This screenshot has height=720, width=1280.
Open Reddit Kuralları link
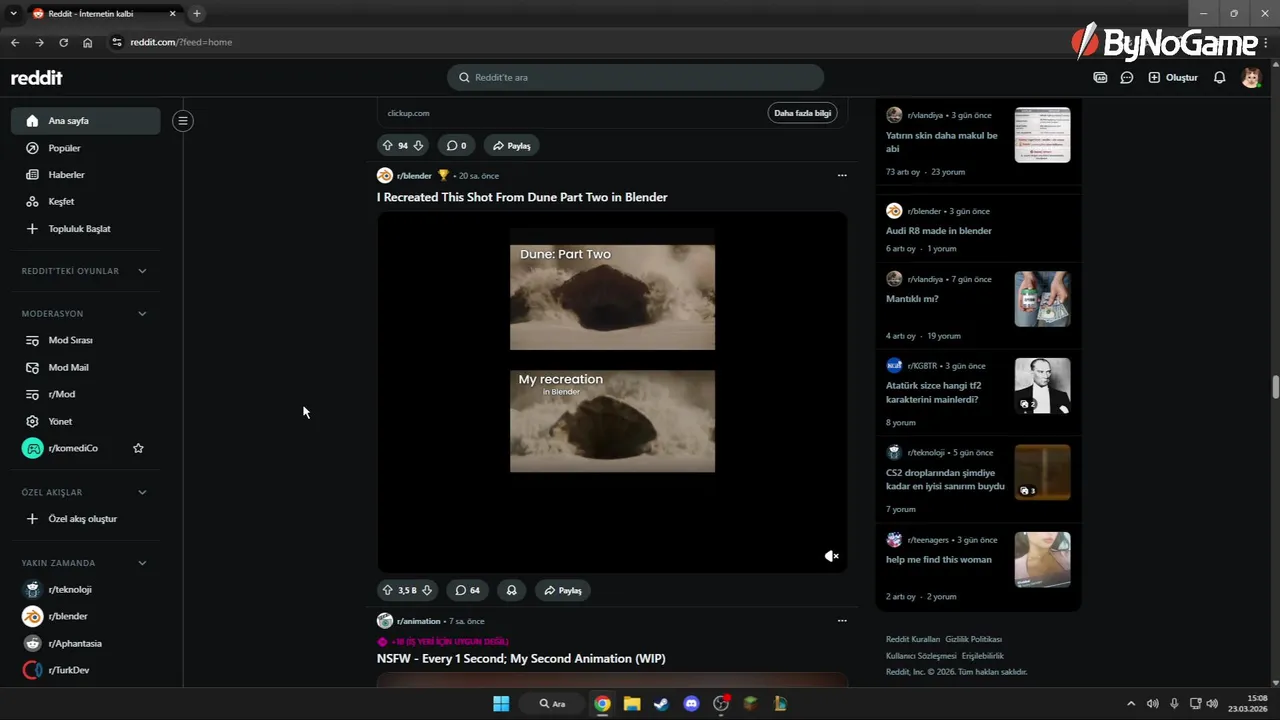pyautogui.click(x=913, y=639)
